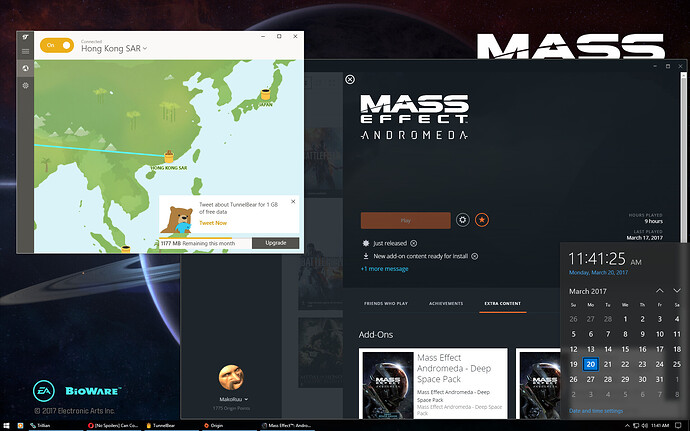The width and height of the screenshot is (690, 431).
Task: Click the volume speaker tray icon
Action: tap(645, 426)
